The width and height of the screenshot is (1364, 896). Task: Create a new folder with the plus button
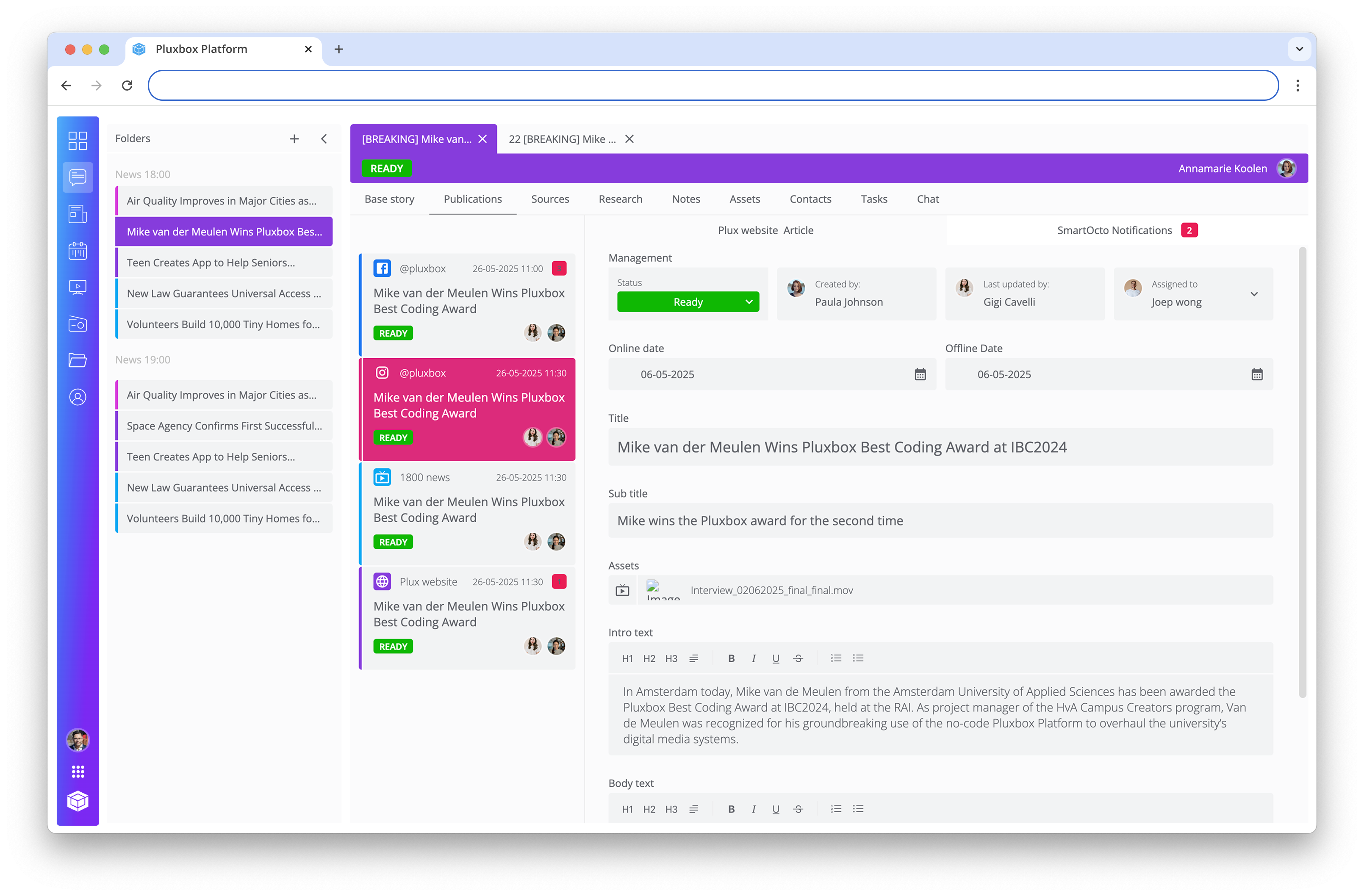pyautogui.click(x=294, y=138)
